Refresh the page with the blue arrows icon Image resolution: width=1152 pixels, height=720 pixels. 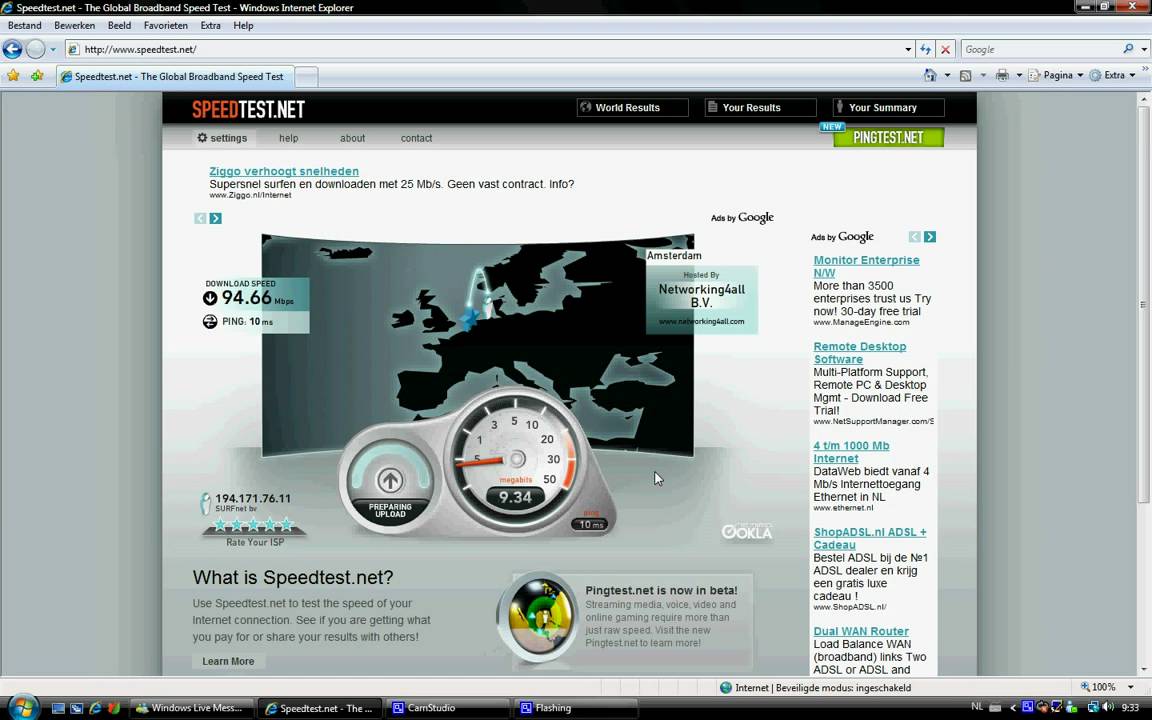925,49
